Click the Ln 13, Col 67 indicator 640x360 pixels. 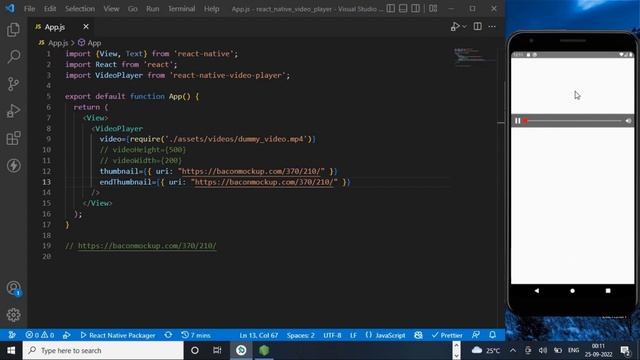(x=258, y=335)
